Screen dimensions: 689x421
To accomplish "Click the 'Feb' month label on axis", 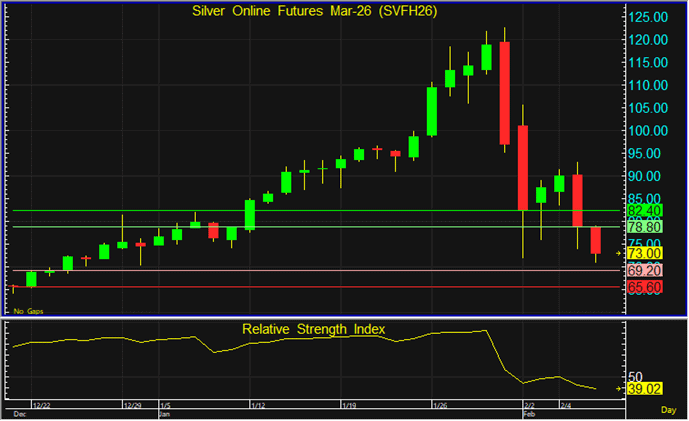I will pos(529,412).
